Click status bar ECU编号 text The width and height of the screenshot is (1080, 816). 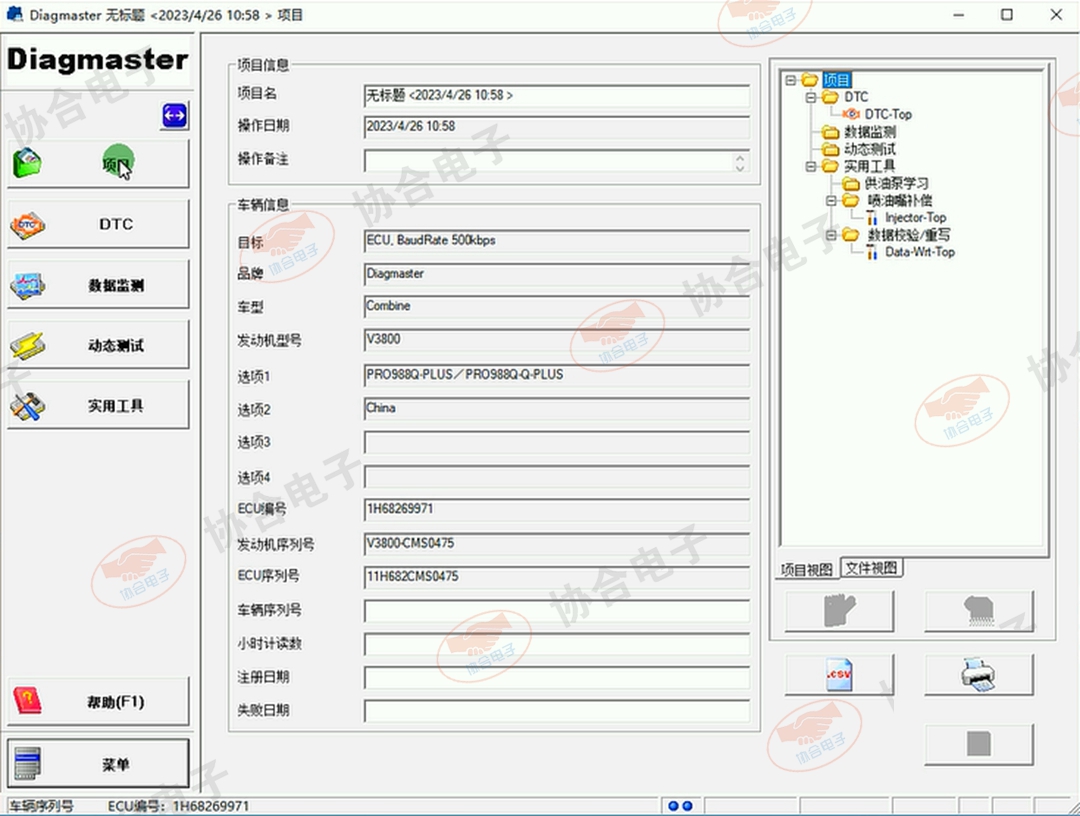[x=178, y=806]
